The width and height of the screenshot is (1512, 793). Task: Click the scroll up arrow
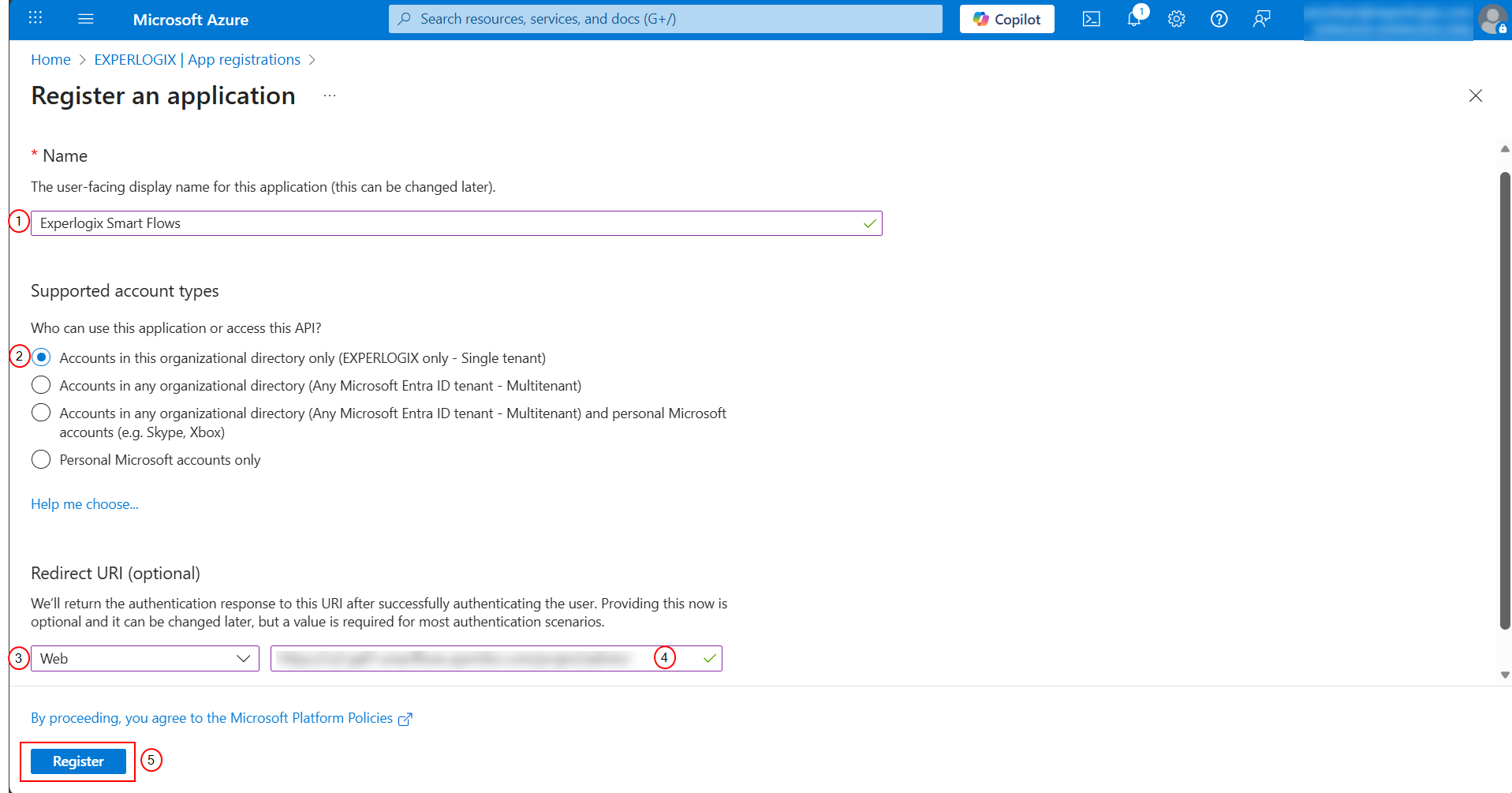point(1505,148)
